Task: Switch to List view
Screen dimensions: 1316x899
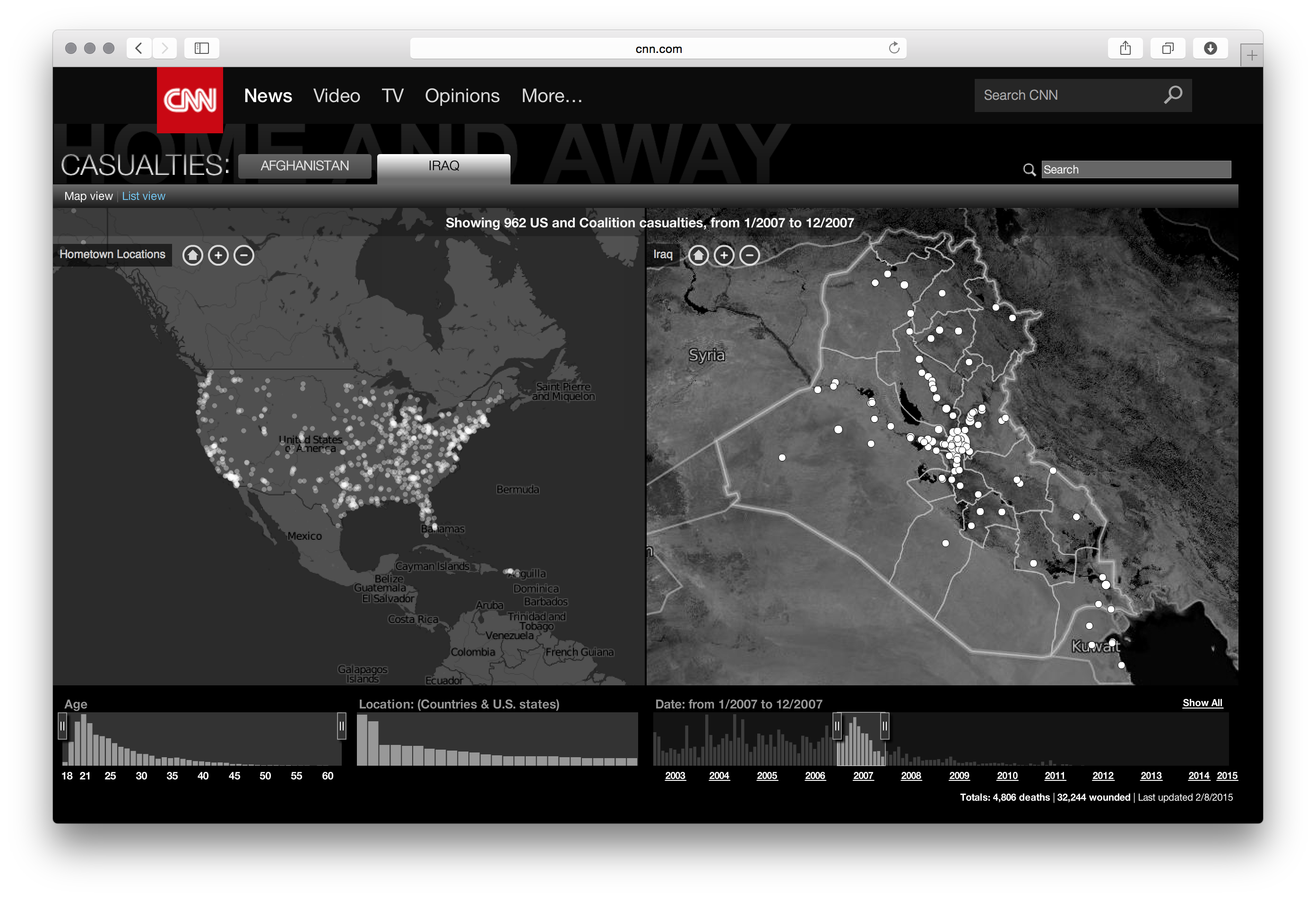Action: 143,196
